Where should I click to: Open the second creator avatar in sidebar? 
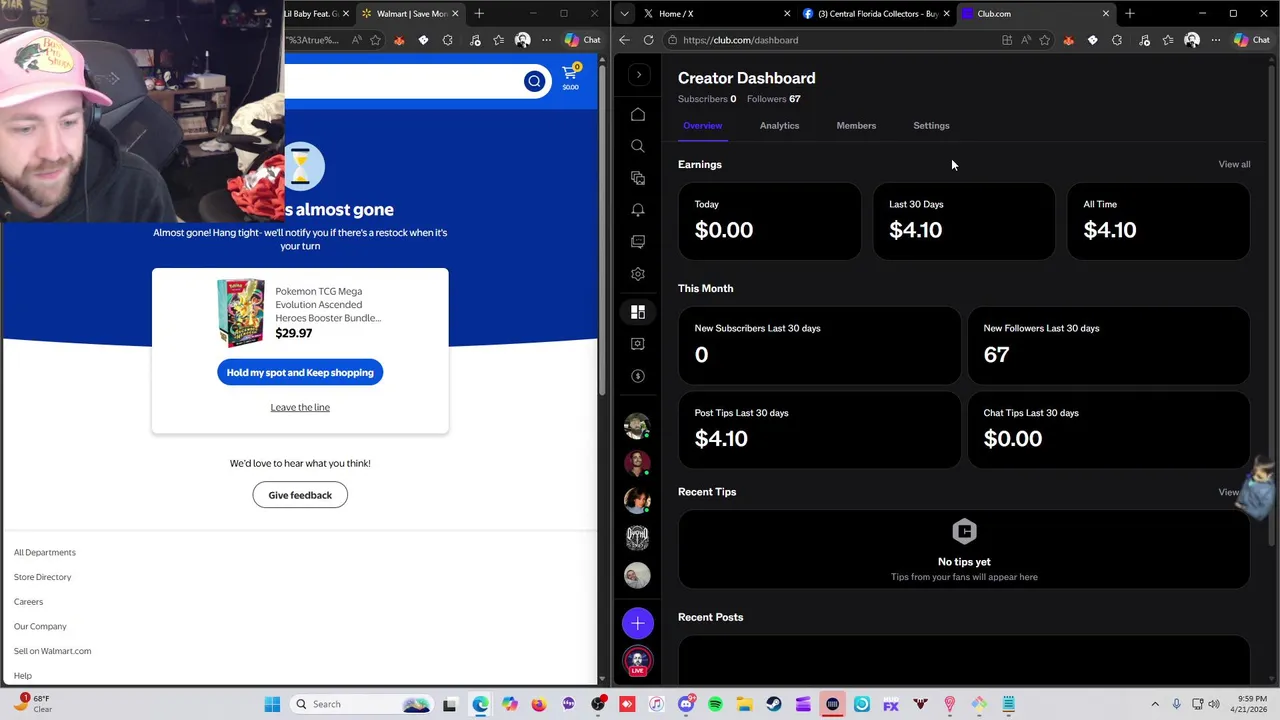637,463
